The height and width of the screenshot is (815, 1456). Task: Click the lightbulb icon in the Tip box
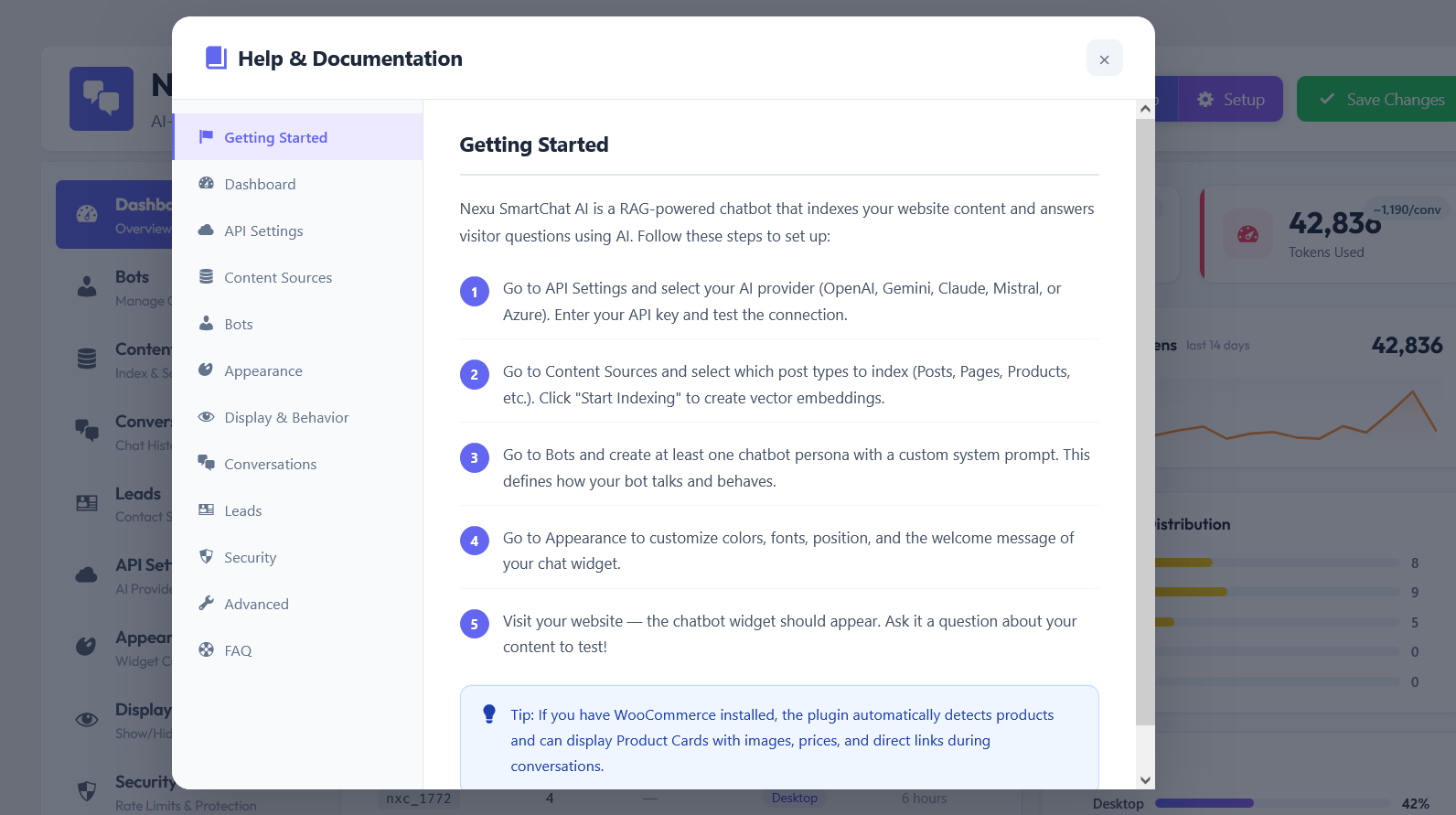tap(489, 713)
